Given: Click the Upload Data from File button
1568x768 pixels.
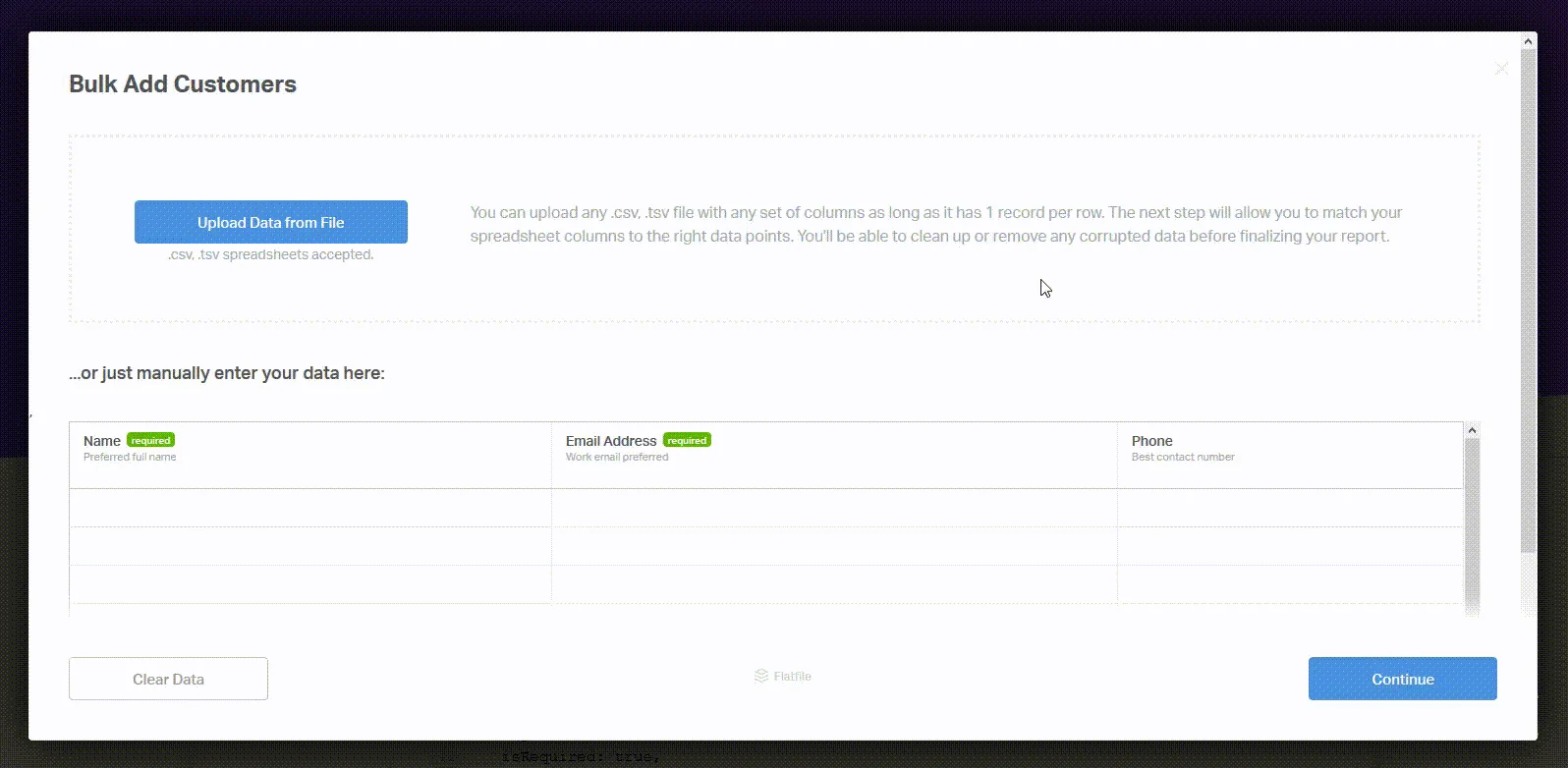Looking at the screenshot, I should [270, 222].
